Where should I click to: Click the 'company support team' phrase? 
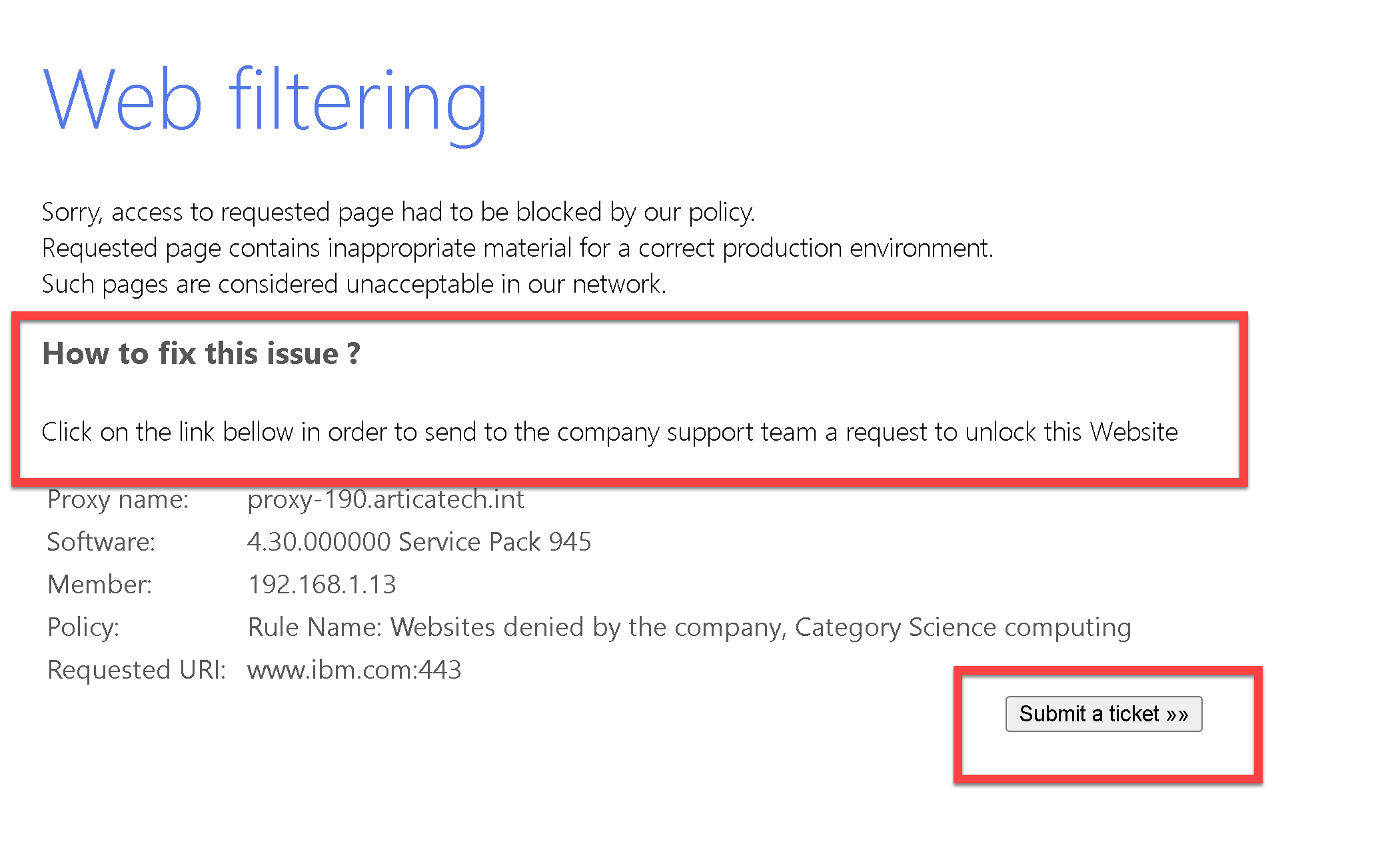pos(686,432)
